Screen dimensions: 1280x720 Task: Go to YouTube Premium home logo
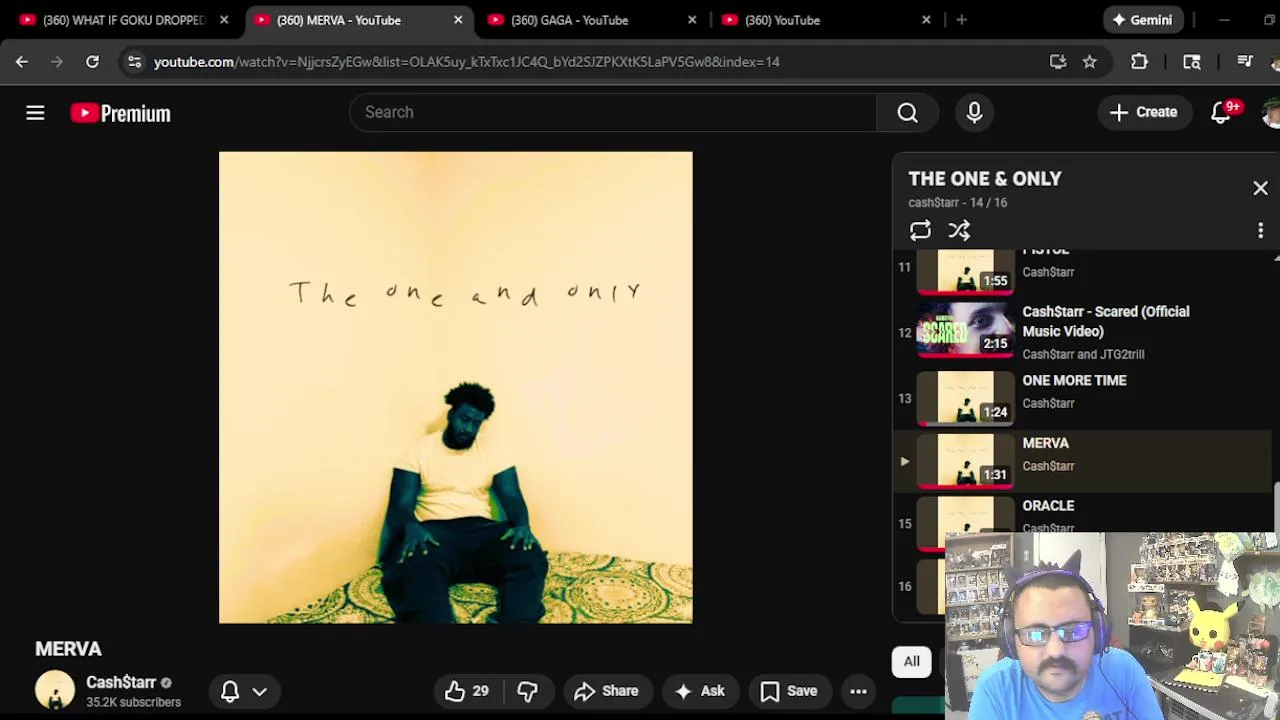coord(120,113)
